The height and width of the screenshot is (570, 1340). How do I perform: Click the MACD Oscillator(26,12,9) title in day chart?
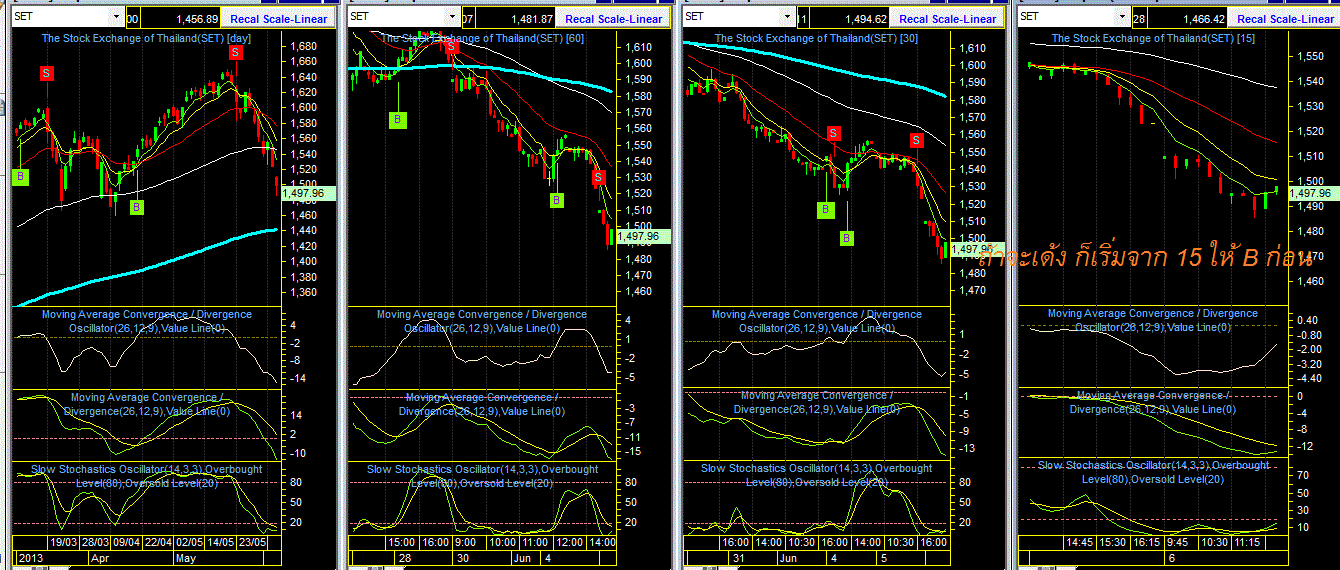[x=147, y=321]
